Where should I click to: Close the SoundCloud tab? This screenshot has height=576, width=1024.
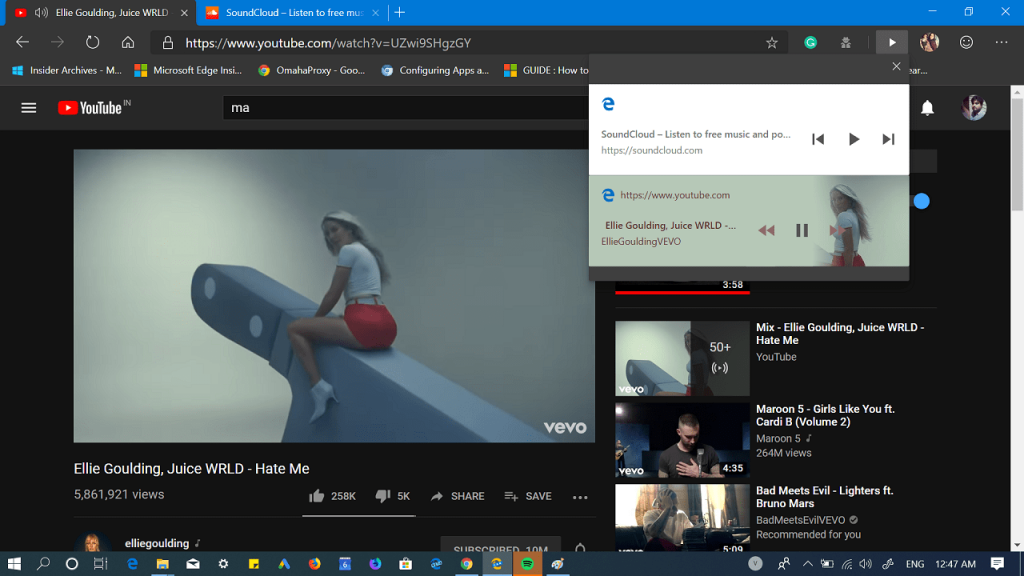[376, 12]
